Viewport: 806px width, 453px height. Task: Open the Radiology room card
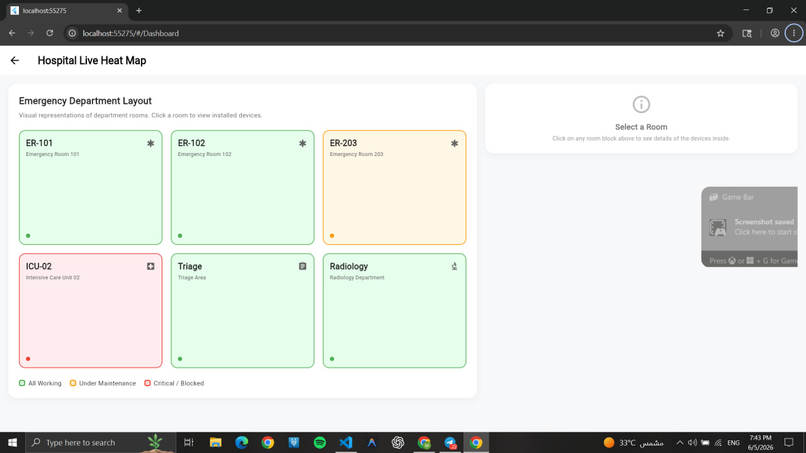[394, 311]
